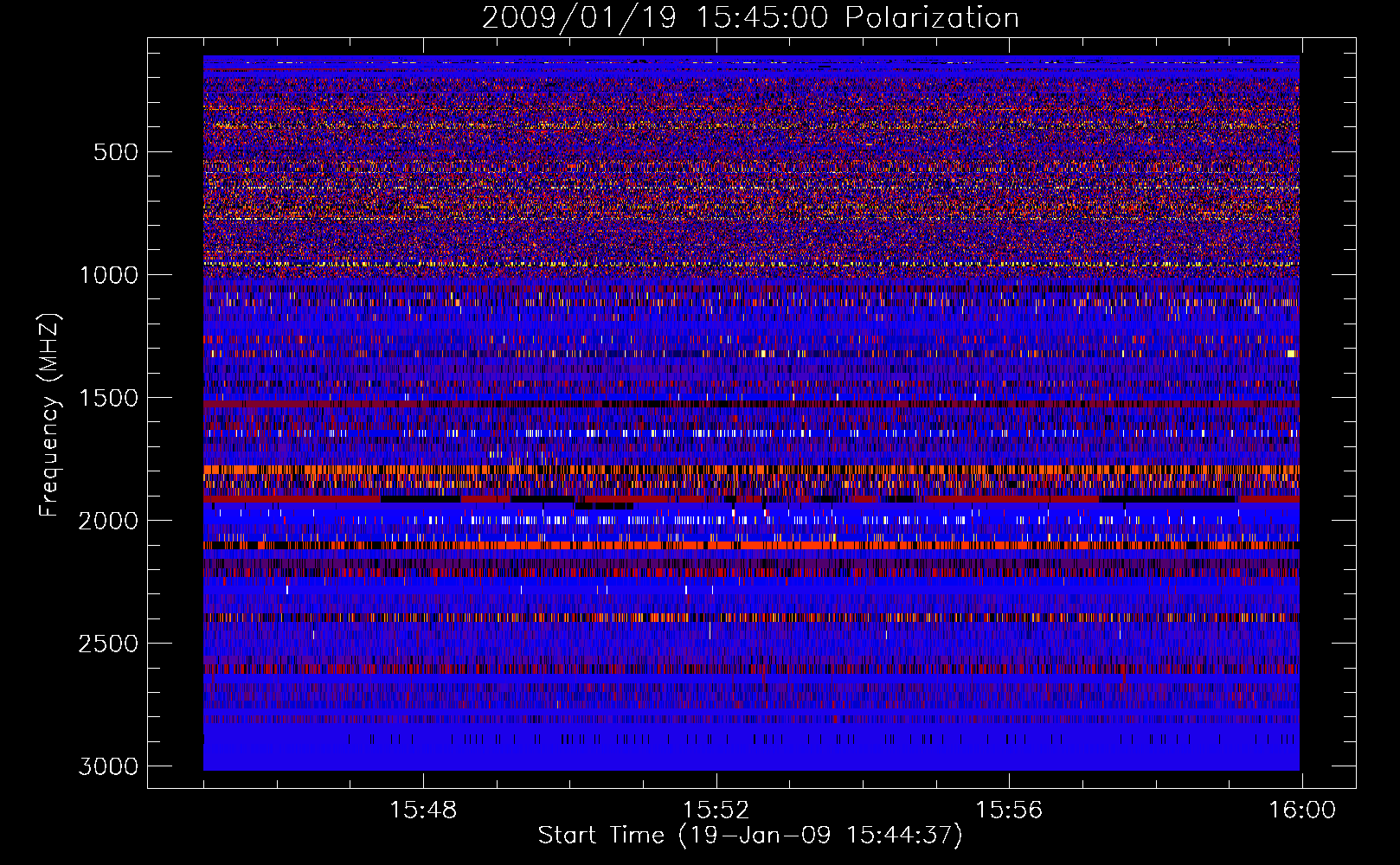1400x865 pixels.
Task: Select the 1000 frequency tick label
Action: (x=108, y=275)
